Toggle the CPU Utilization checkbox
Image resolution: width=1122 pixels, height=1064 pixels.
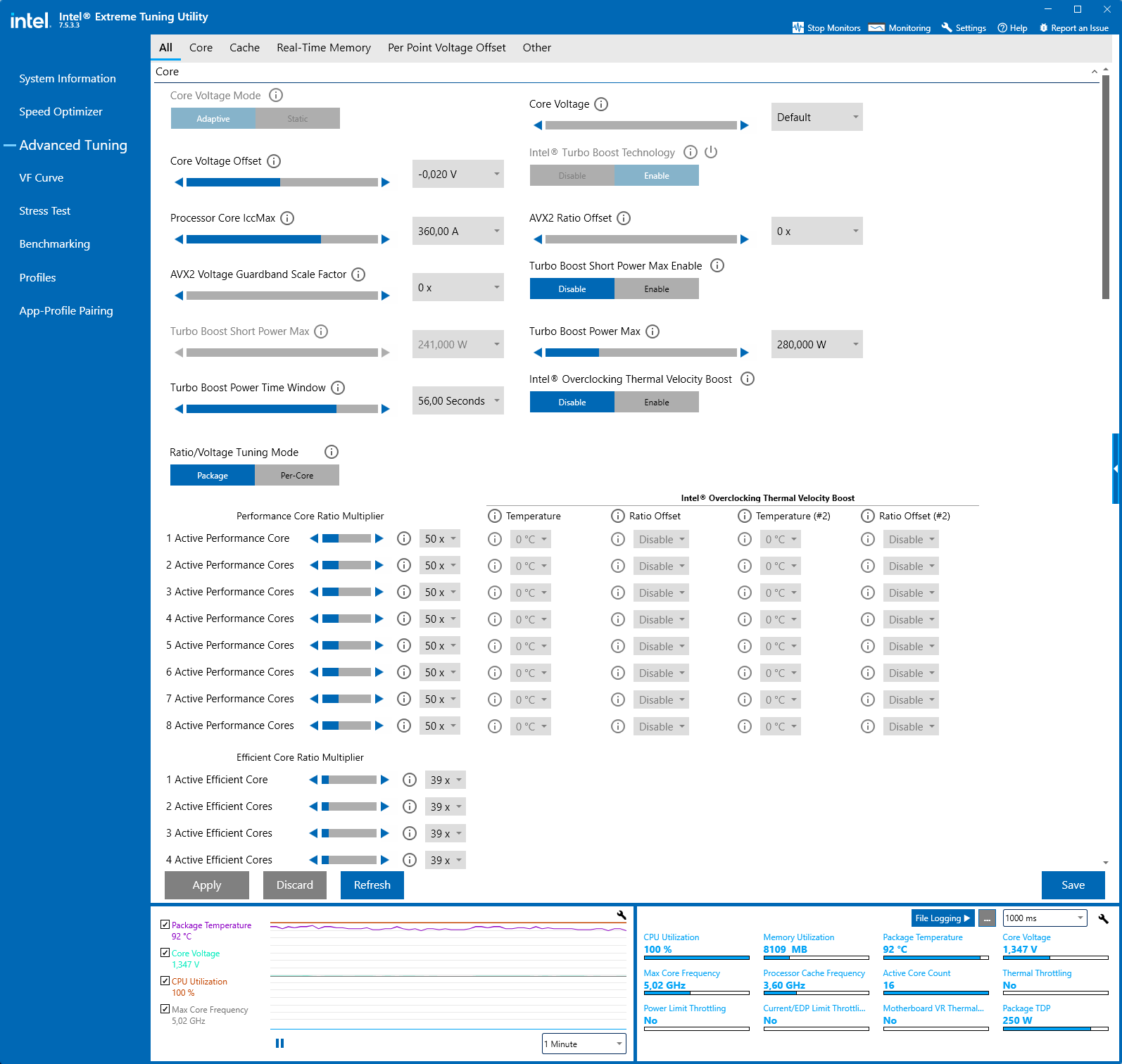click(165, 981)
